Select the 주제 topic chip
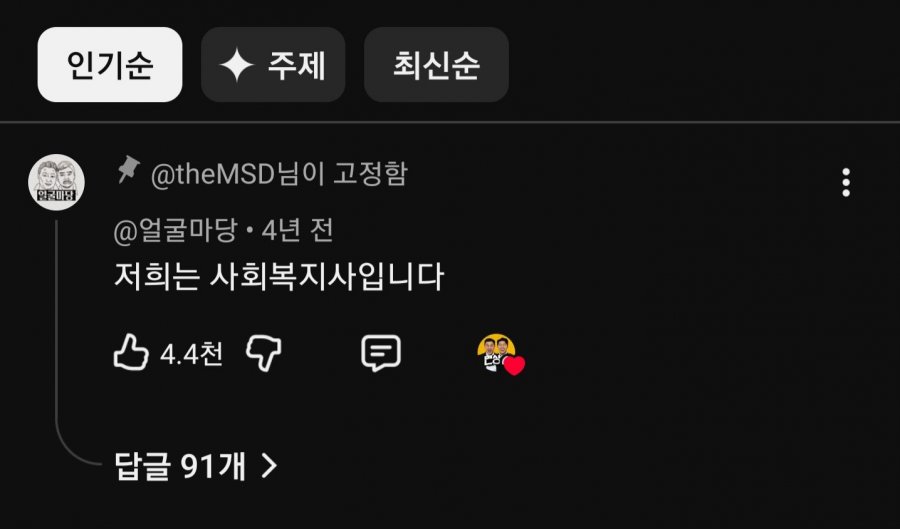Image resolution: width=900 pixels, height=529 pixels. click(273, 64)
